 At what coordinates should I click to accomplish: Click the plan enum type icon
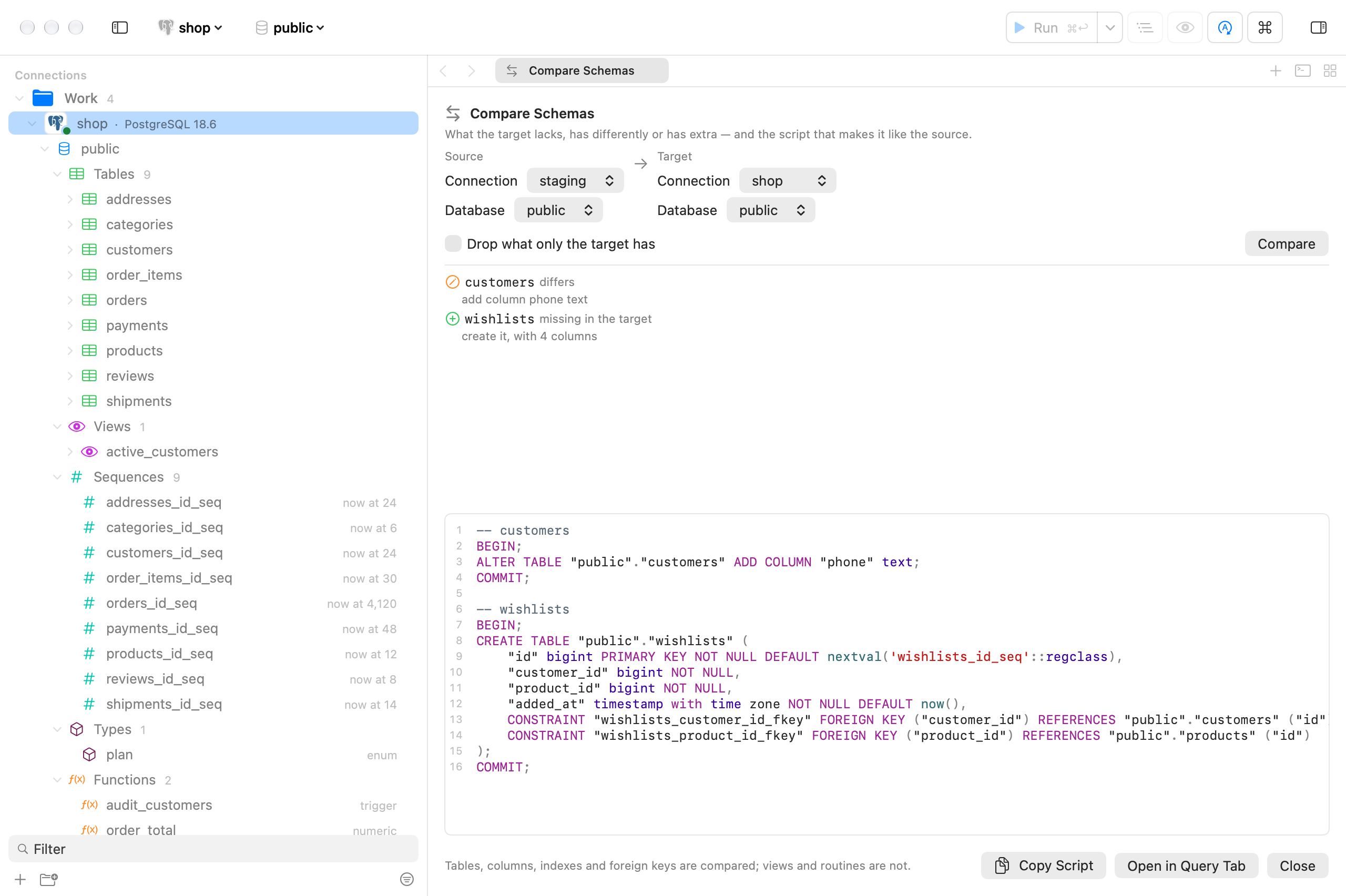point(89,754)
